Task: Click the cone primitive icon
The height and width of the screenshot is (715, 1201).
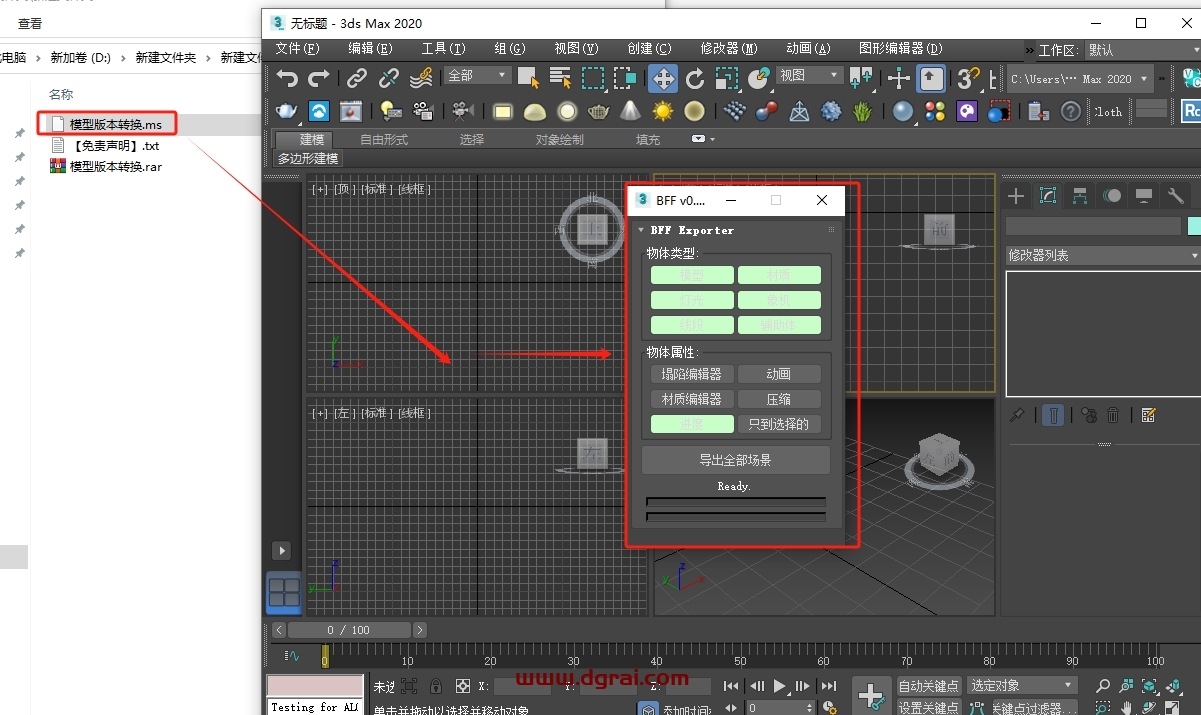Action: coord(631,111)
